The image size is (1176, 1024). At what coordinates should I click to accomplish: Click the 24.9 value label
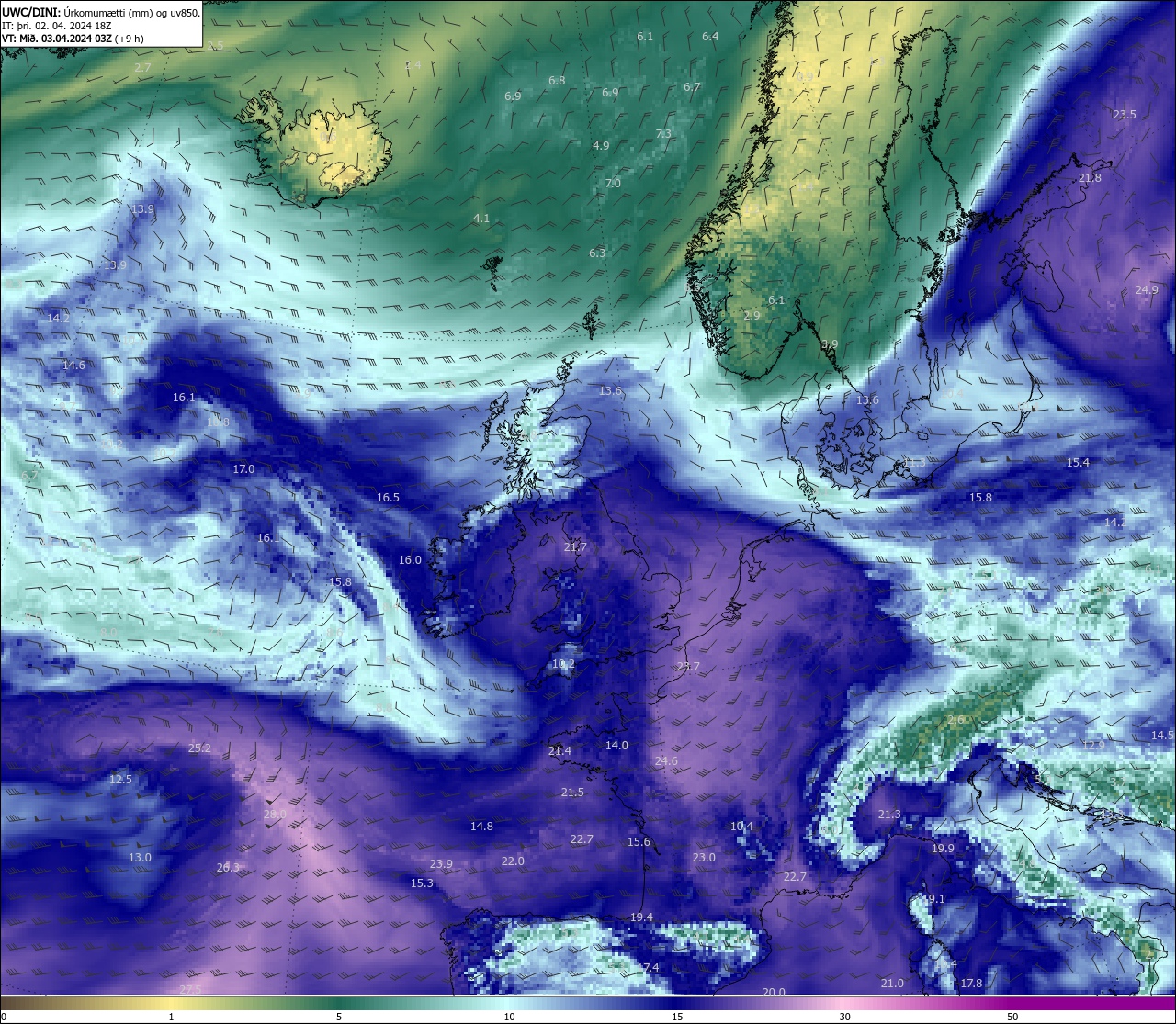pos(1147,290)
